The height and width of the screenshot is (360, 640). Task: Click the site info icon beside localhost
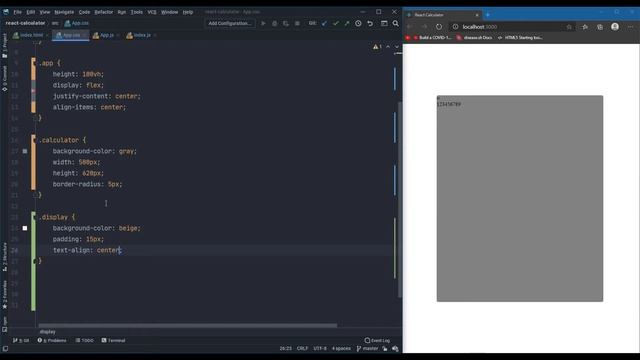(455, 27)
